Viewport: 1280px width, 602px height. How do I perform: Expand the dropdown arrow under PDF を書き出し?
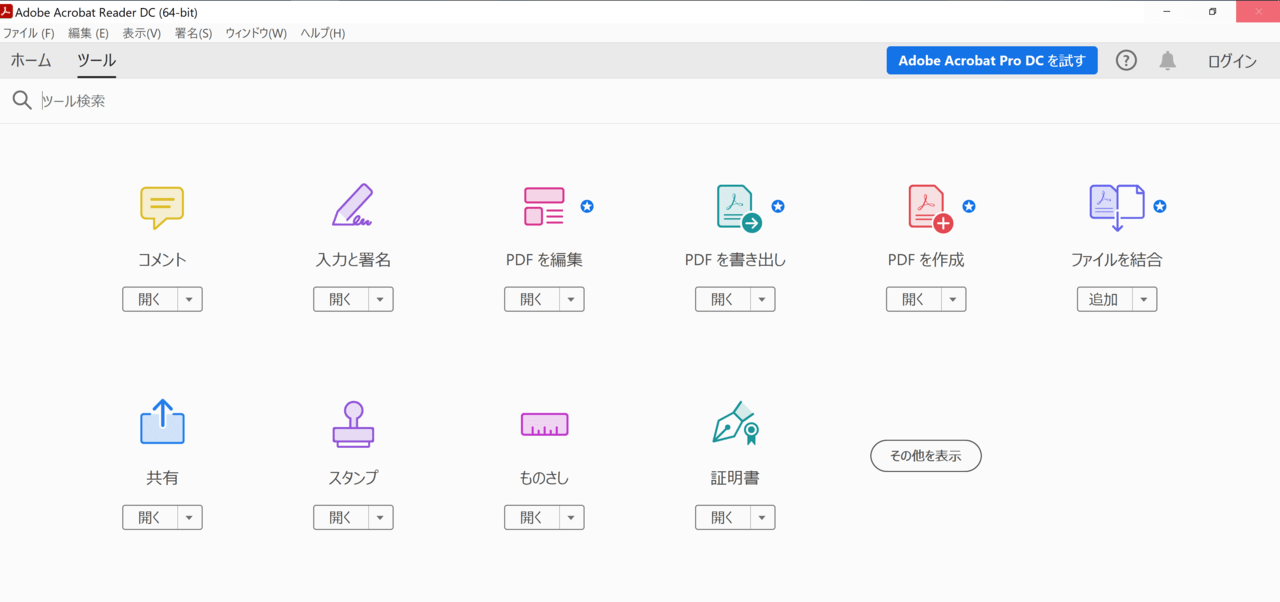pos(763,299)
